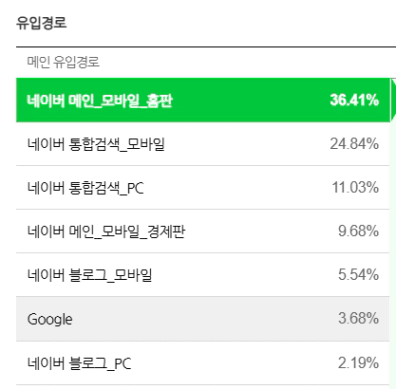This screenshot has width=396, height=389.
Task: Select 네이버 통합검색_PC row
Action: pyautogui.click(x=203, y=188)
